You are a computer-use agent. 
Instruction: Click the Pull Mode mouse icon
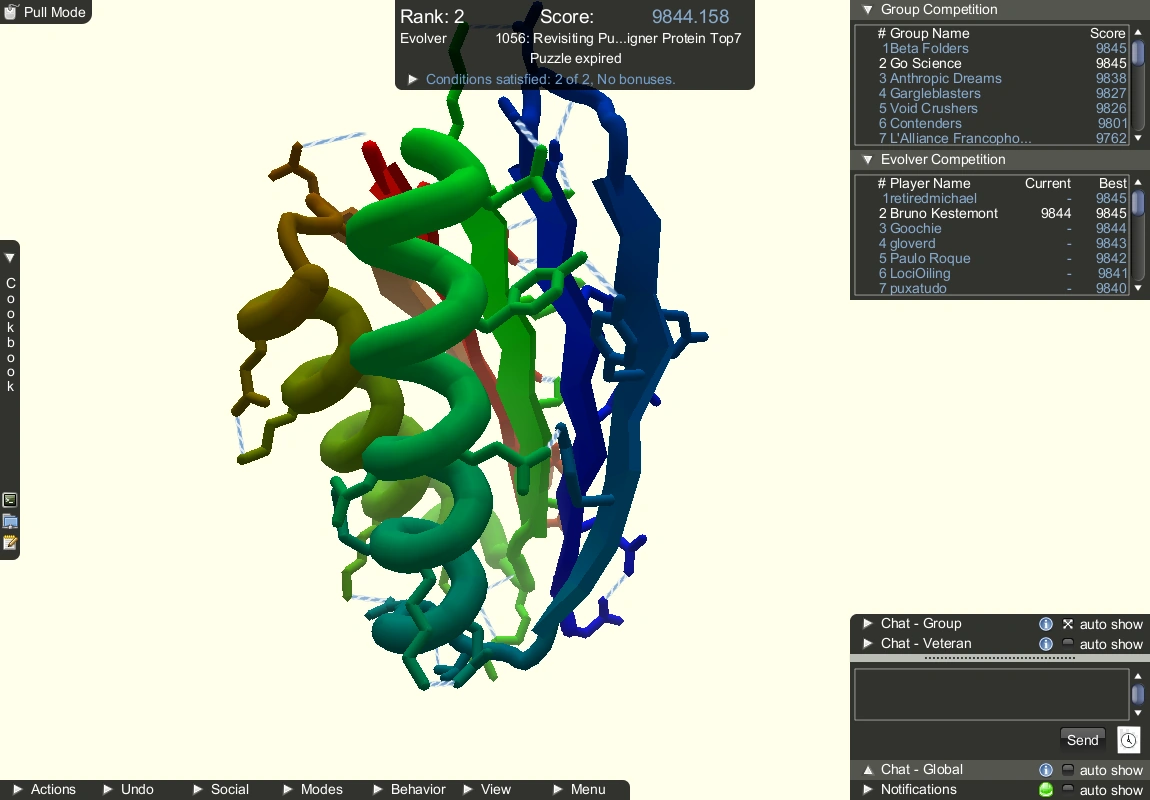coord(10,12)
